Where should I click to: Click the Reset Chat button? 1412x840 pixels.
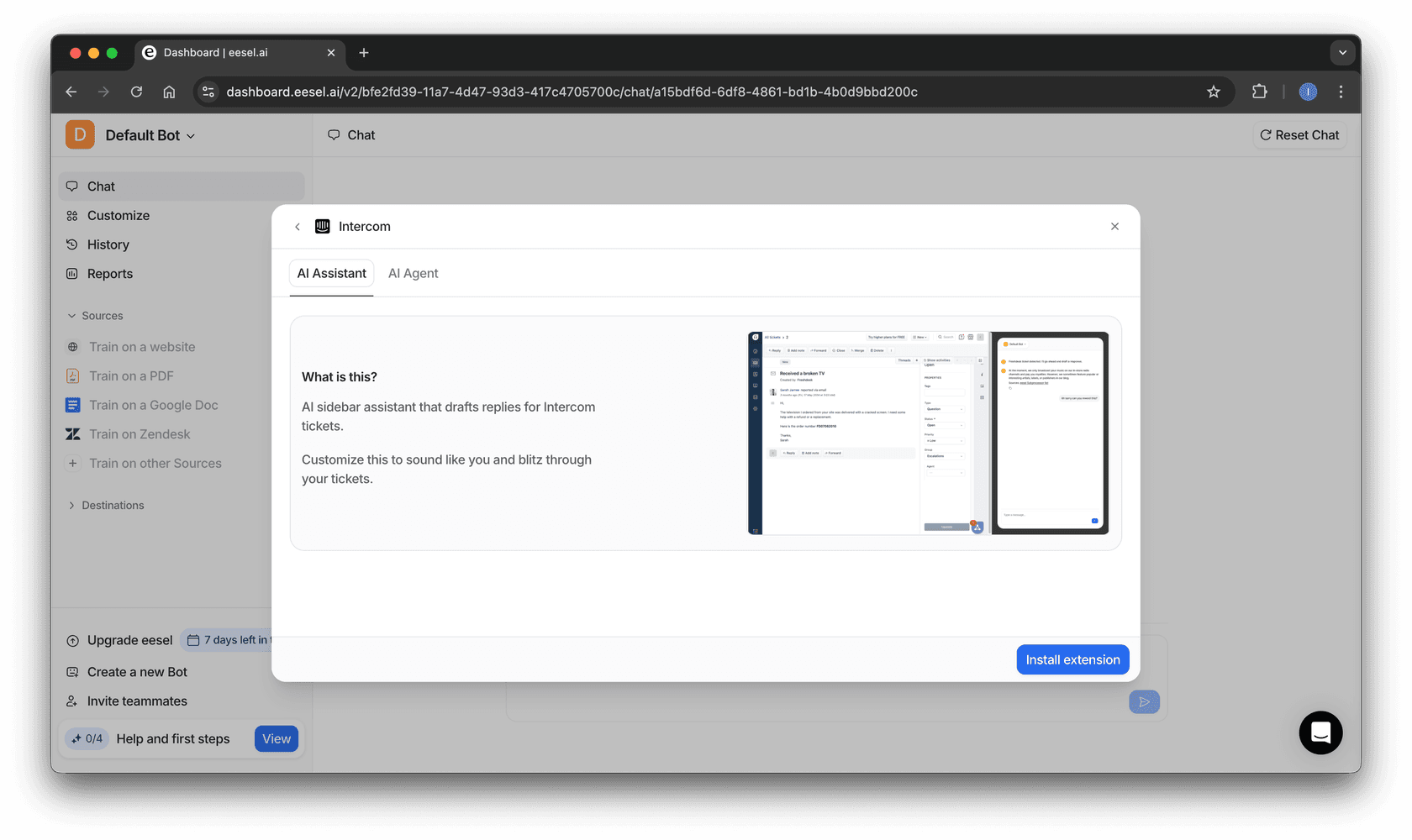click(1299, 135)
